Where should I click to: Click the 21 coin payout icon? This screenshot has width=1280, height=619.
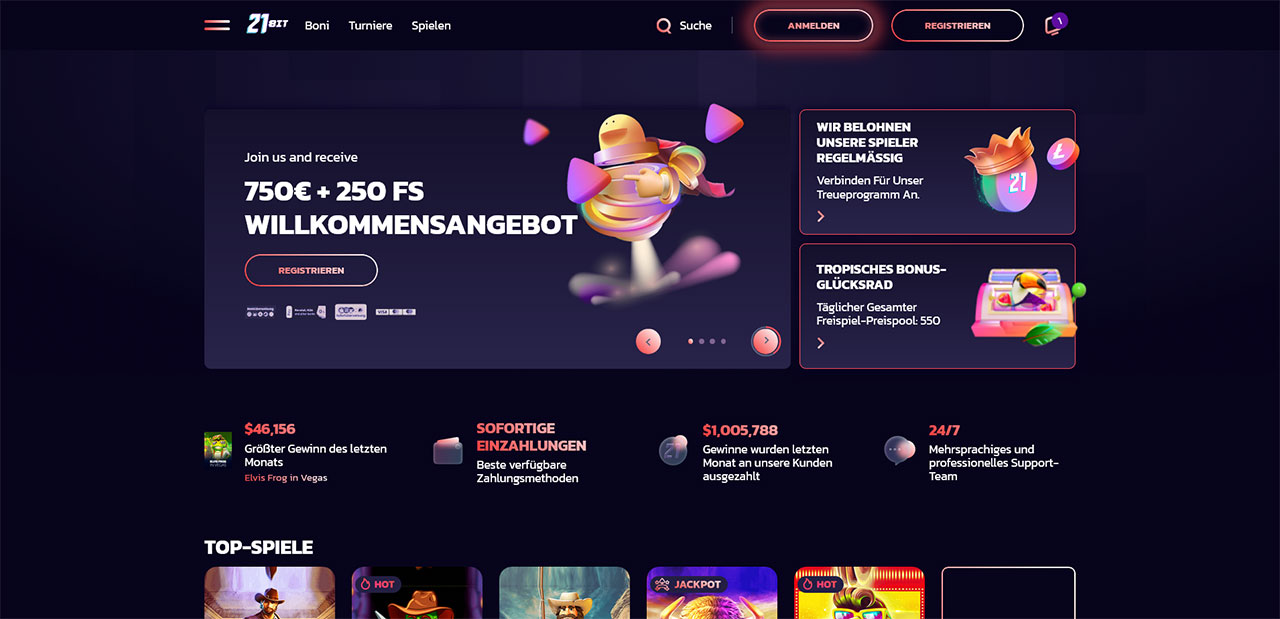click(x=673, y=450)
